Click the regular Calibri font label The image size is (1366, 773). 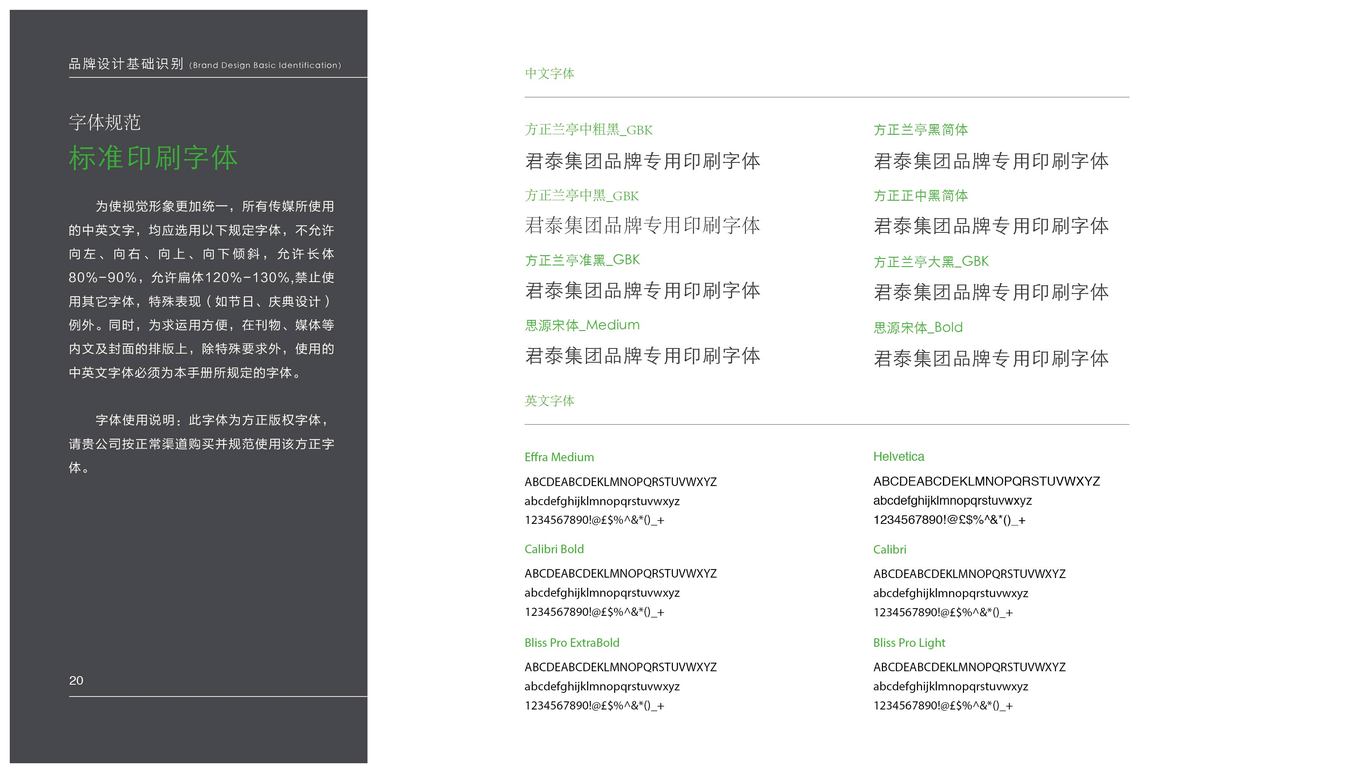[890, 549]
